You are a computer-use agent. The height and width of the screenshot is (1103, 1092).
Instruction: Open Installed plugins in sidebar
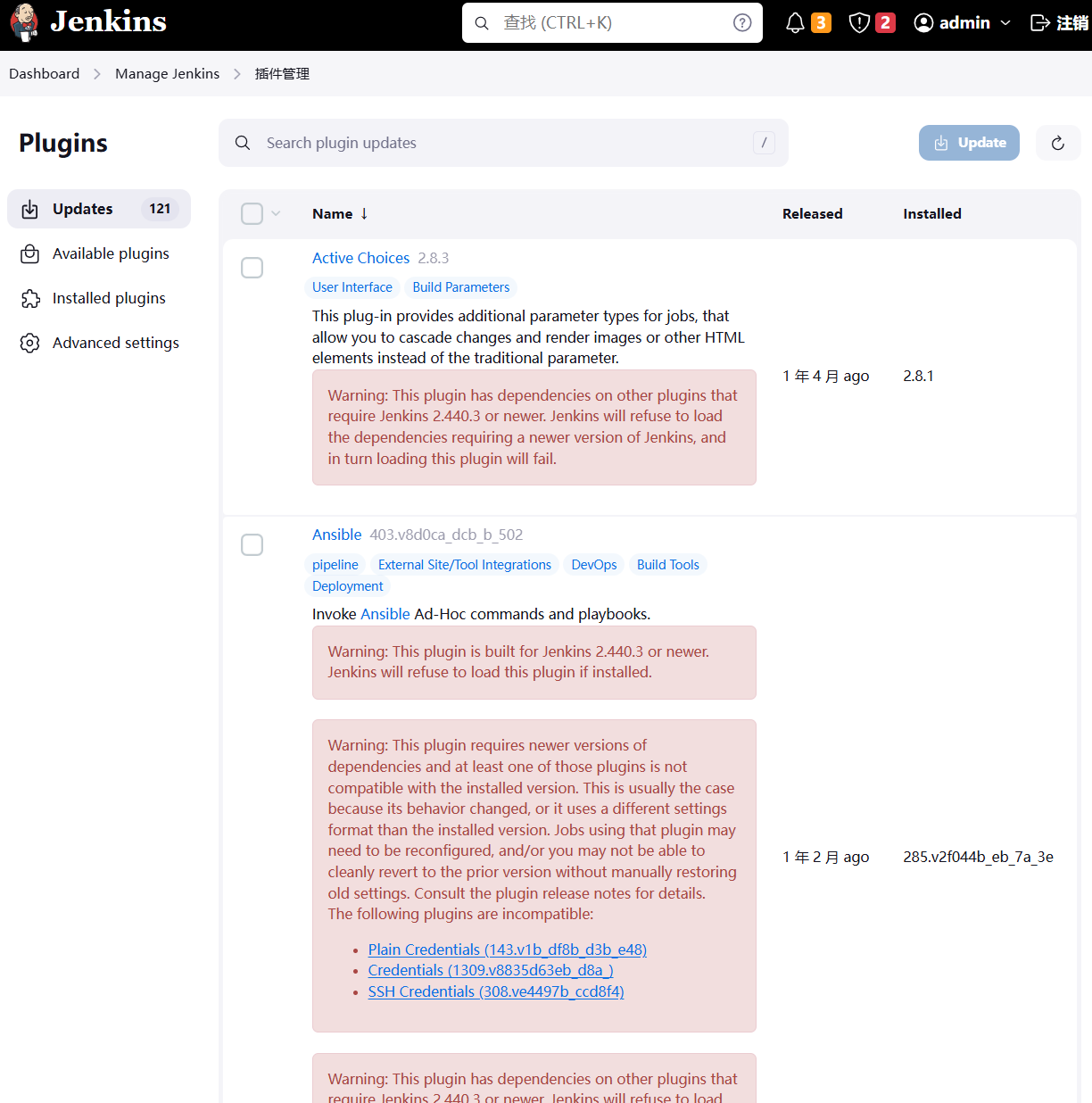pyautogui.click(x=99, y=298)
